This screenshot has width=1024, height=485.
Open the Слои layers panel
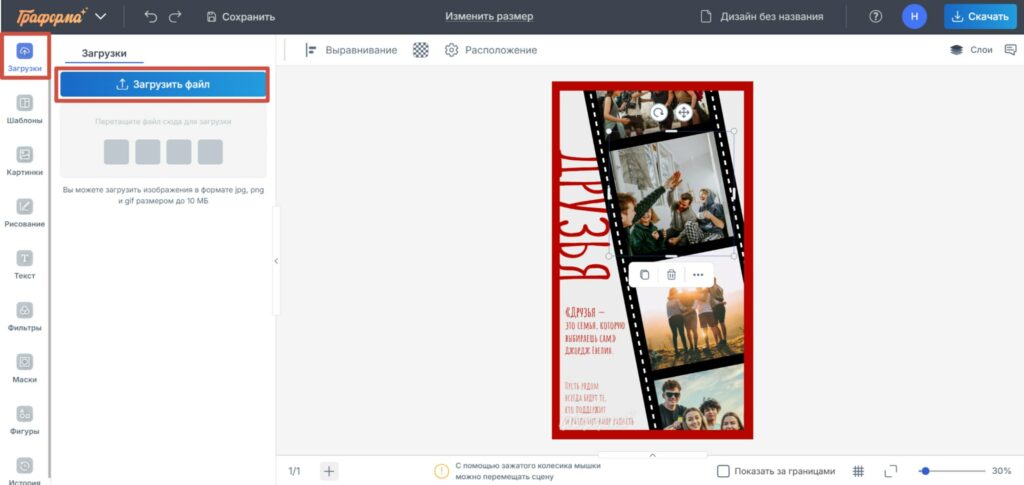(x=971, y=50)
